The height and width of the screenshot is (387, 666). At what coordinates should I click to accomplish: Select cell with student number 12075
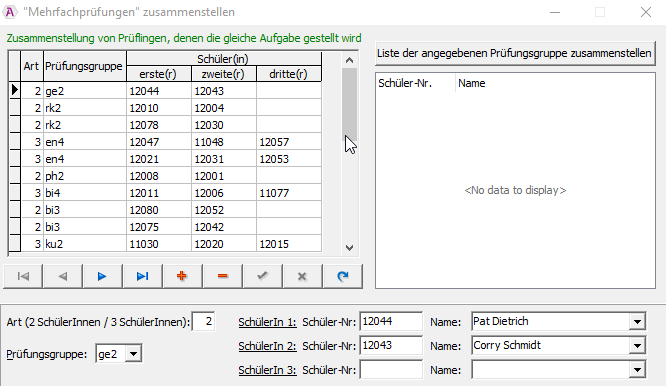coord(158,227)
